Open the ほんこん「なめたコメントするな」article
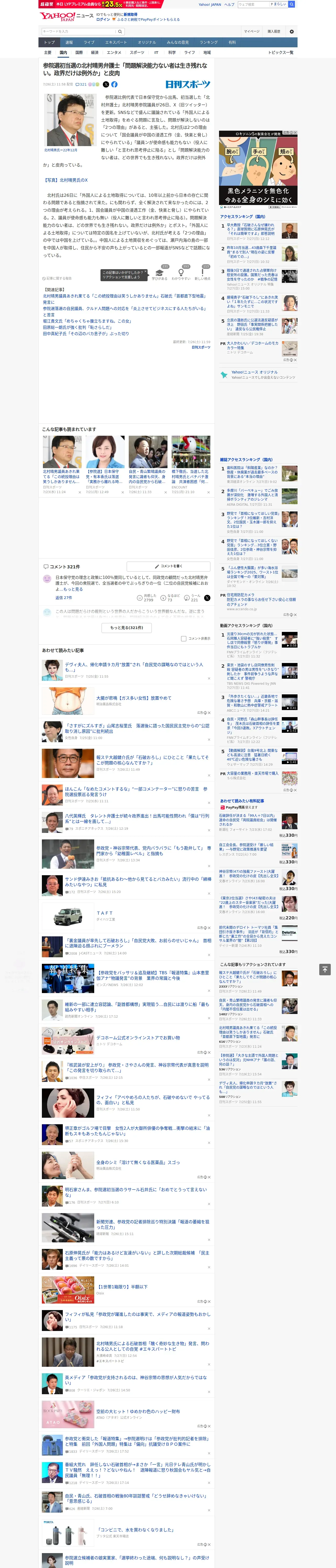336x1568 pixels. tap(136, 791)
